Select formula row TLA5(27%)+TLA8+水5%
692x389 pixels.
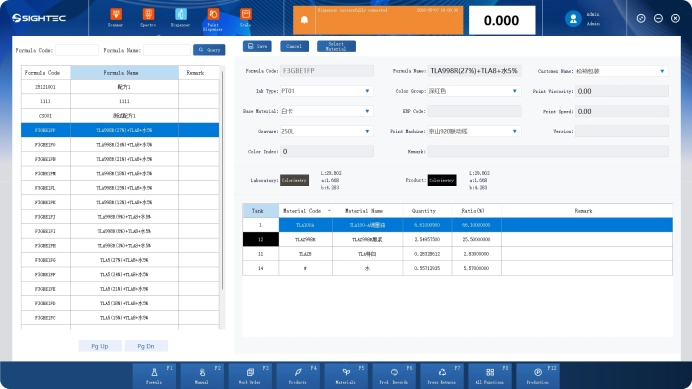(x=120, y=260)
